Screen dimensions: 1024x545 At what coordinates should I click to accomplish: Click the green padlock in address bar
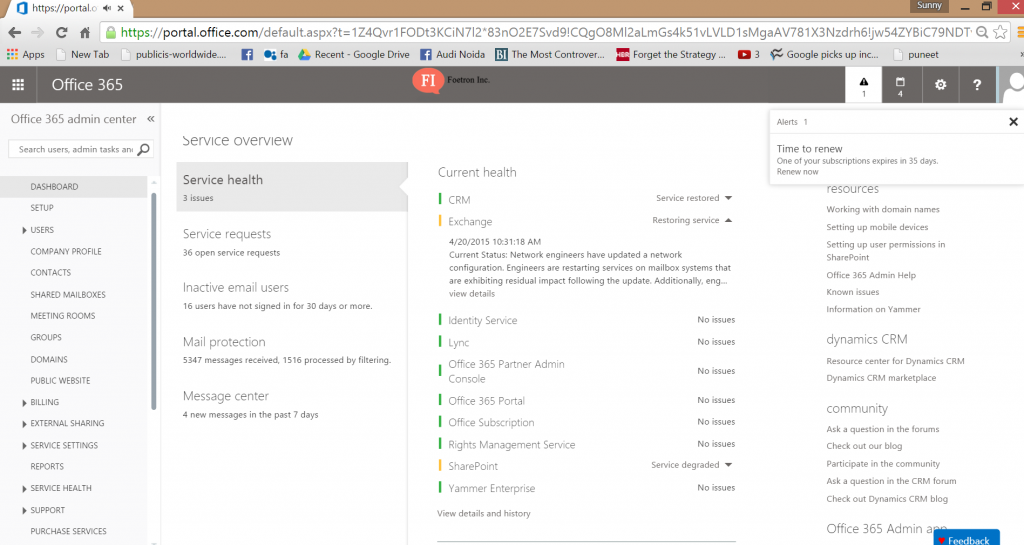(111, 33)
